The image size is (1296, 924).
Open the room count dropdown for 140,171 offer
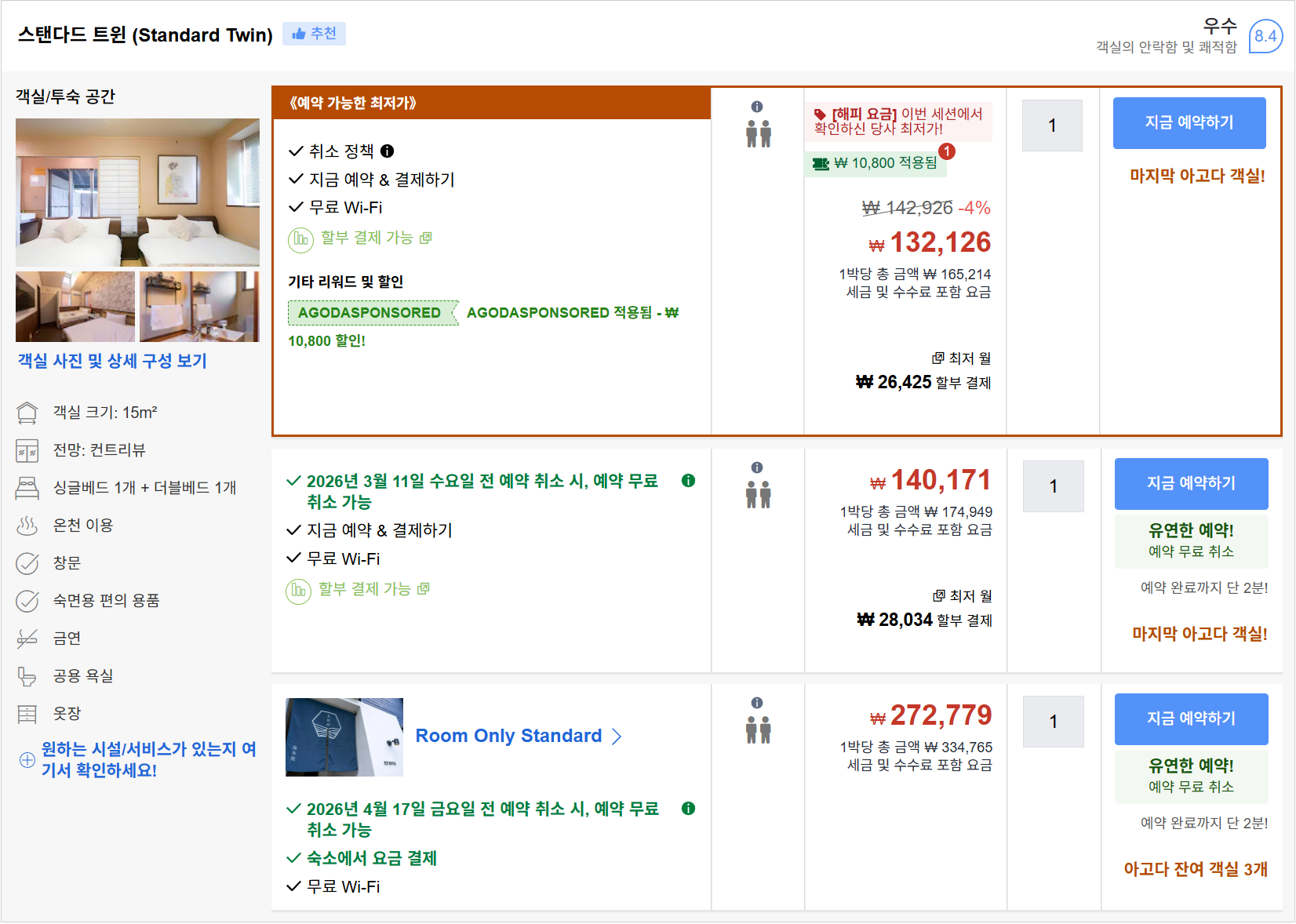1053,486
